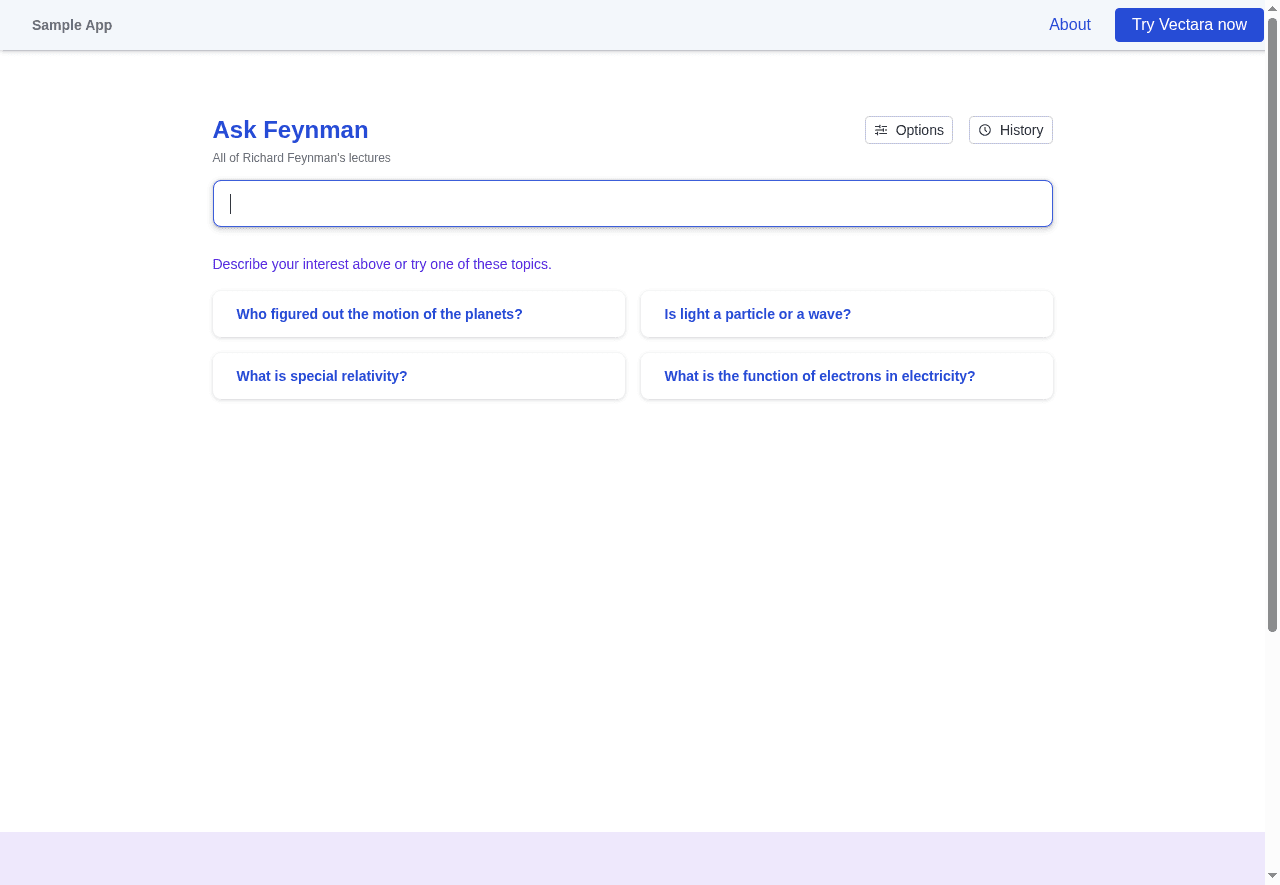Go to Sample App home title
This screenshot has height=885, width=1280.
72,25
